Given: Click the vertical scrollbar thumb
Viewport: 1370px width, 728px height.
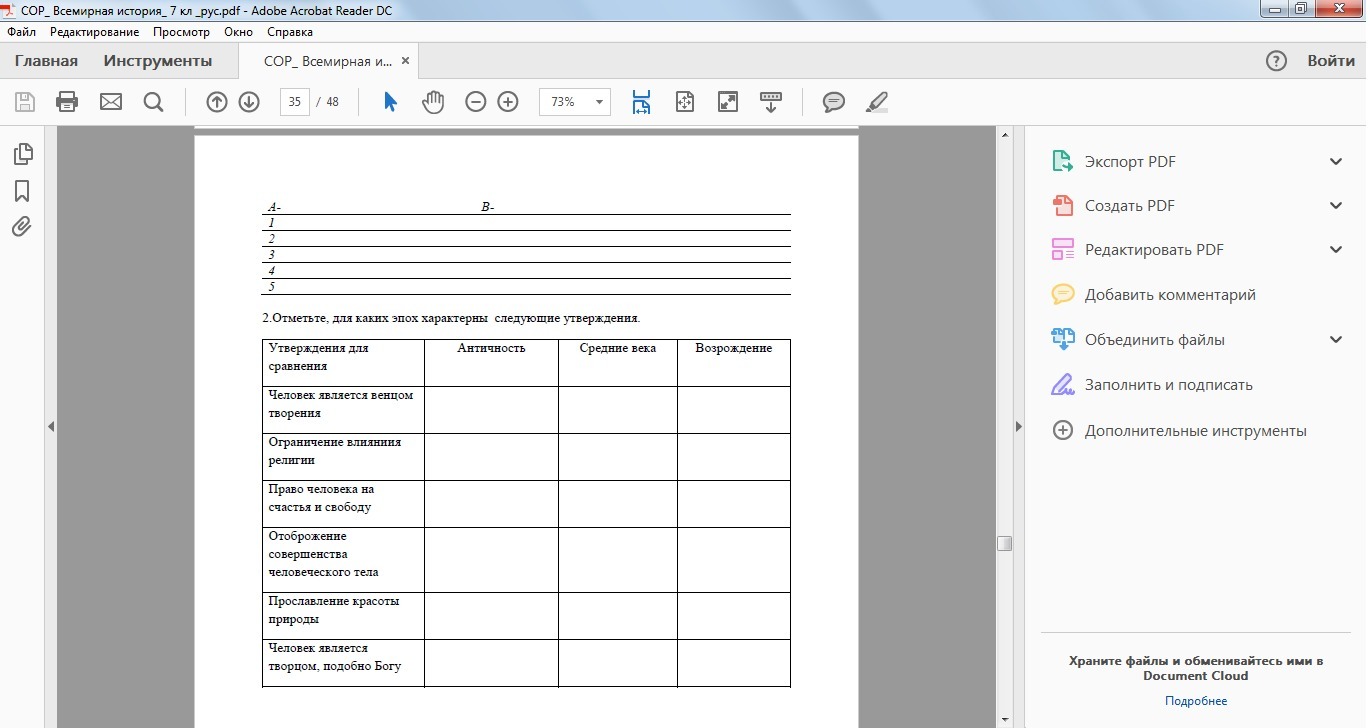Looking at the screenshot, I should 1004,544.
